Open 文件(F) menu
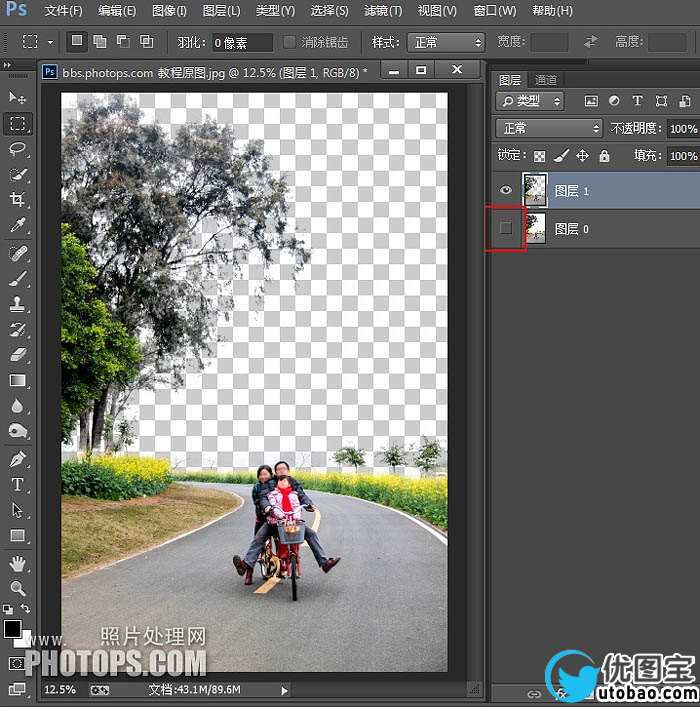Image resolution: width=700 pixels, height=707 pixels. (x=63, y=10)
